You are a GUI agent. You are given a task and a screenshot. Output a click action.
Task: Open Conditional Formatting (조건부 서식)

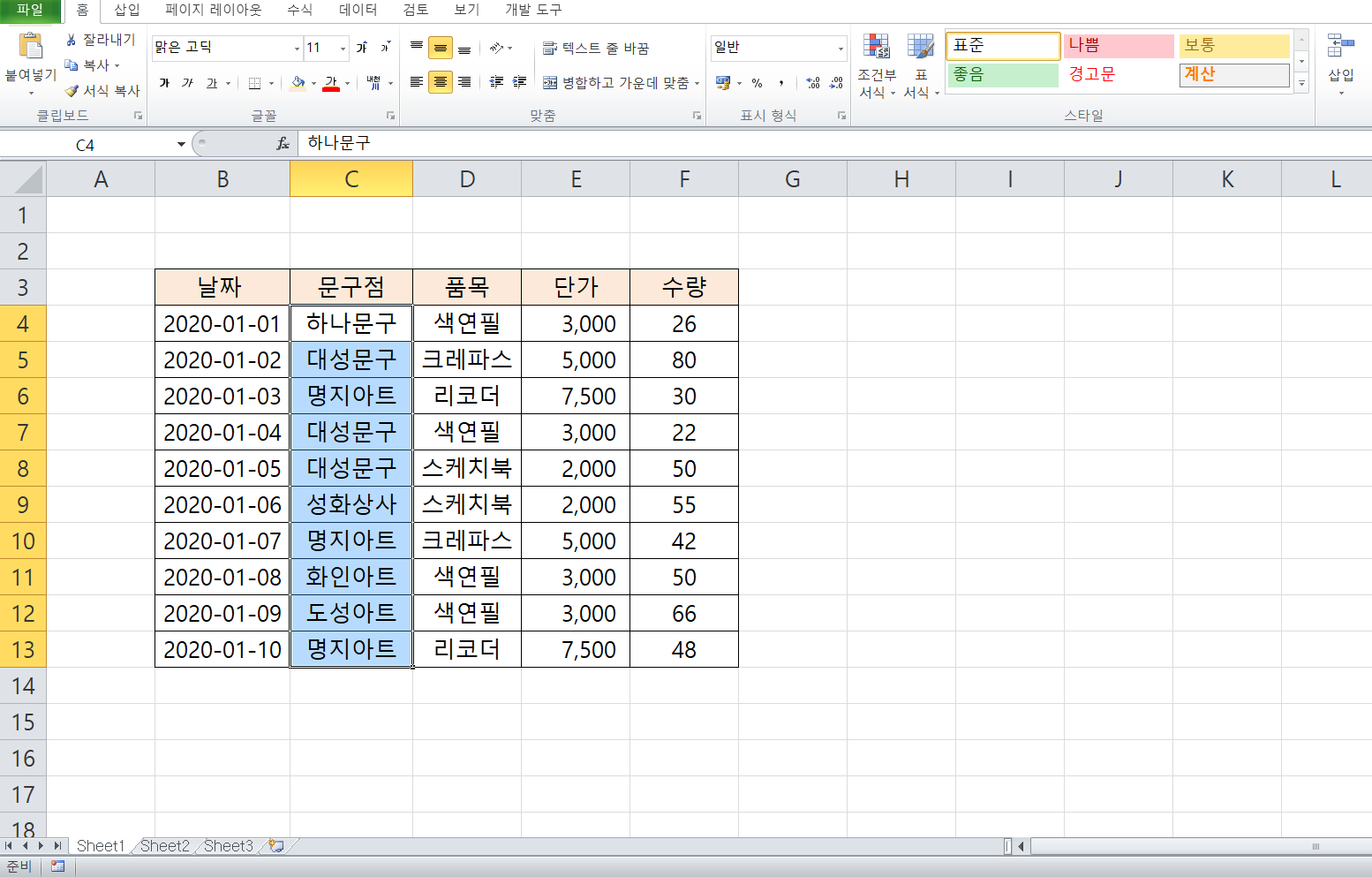tap(877, 66)
